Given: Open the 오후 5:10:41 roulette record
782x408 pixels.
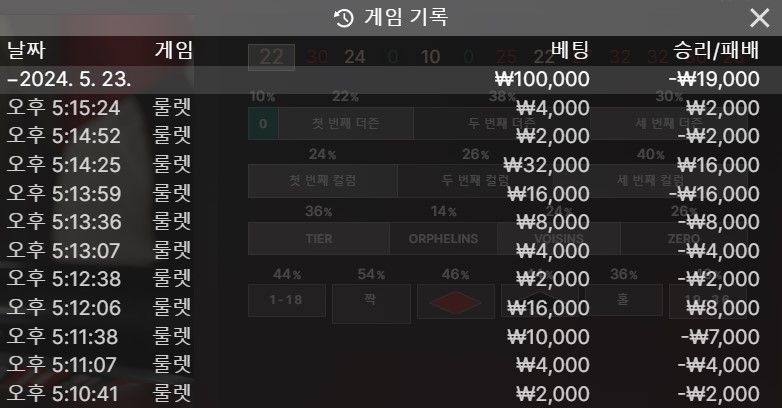Looking at the screenshot, I should (391, 394).
